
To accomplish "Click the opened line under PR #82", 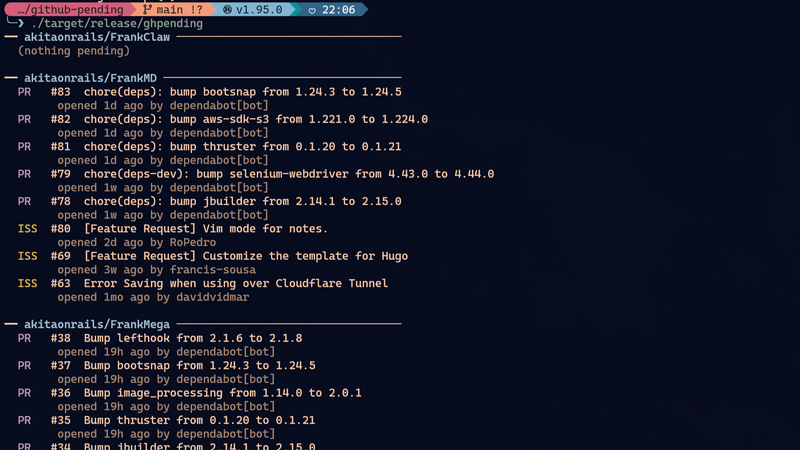I will 163,133.
